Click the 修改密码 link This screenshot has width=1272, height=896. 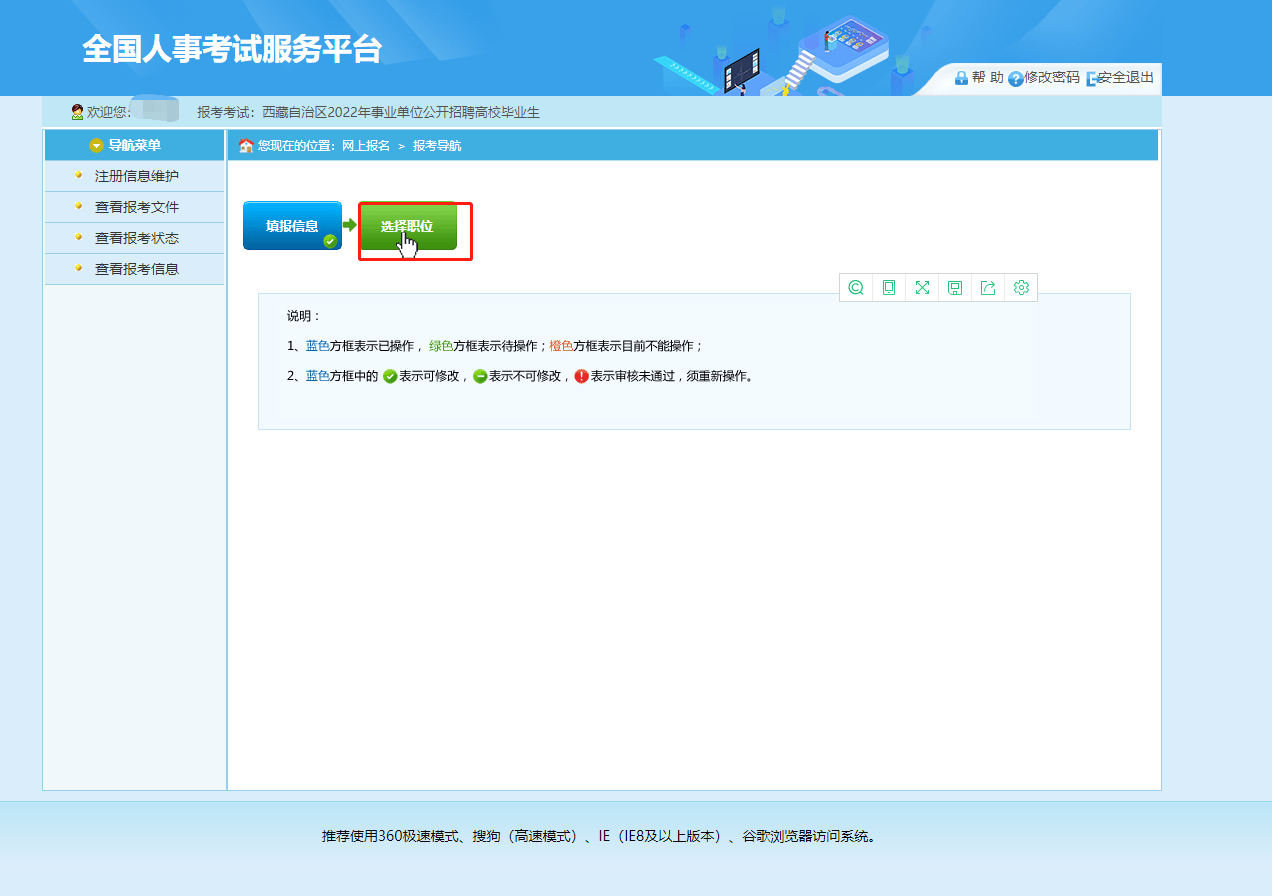coord(1052,77)
